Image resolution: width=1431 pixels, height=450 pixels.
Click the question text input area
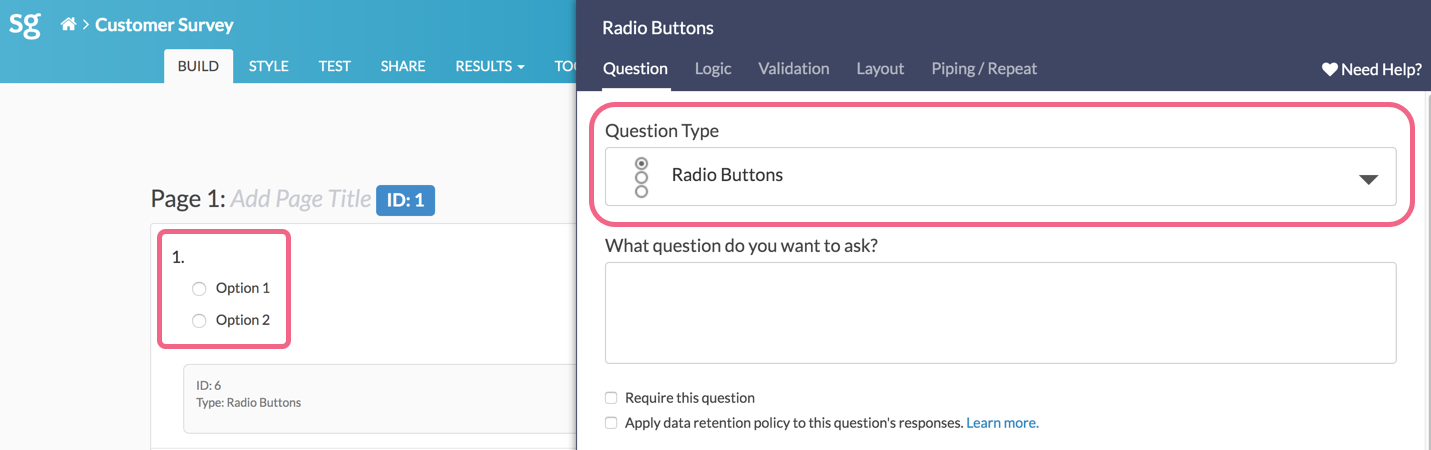pyautogui.click(x=1000, y=312)
